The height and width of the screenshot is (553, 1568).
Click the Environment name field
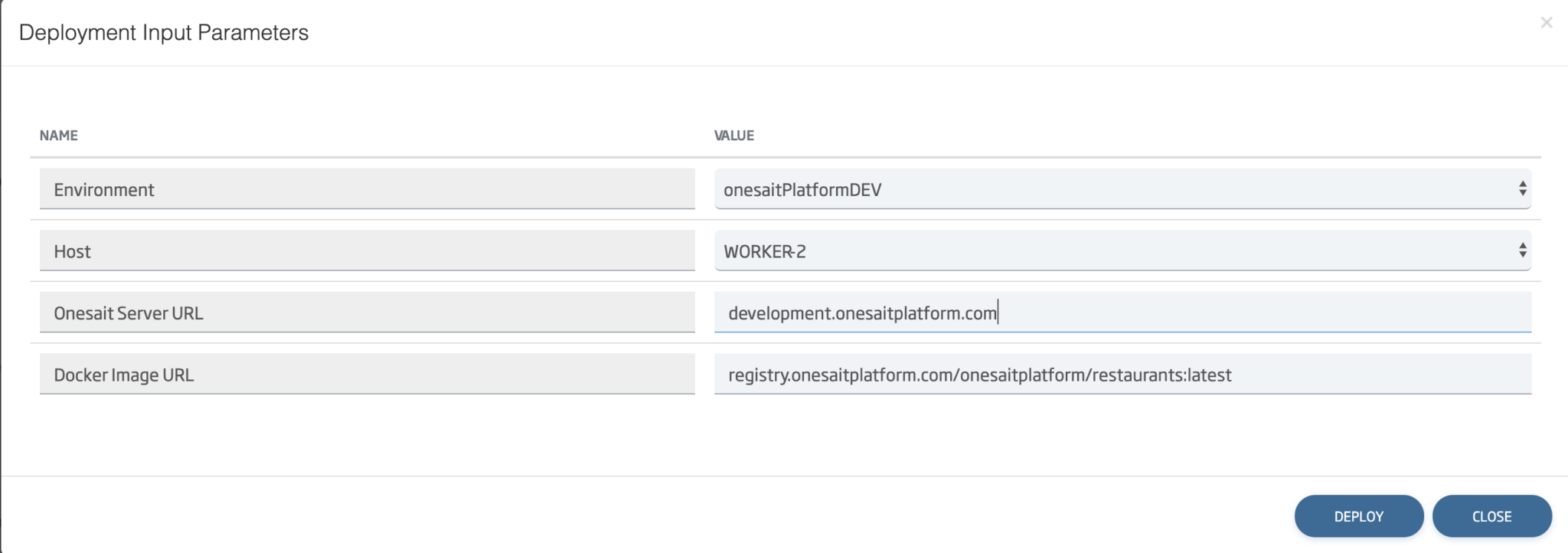pyautogui.click(x=367, y=188)
